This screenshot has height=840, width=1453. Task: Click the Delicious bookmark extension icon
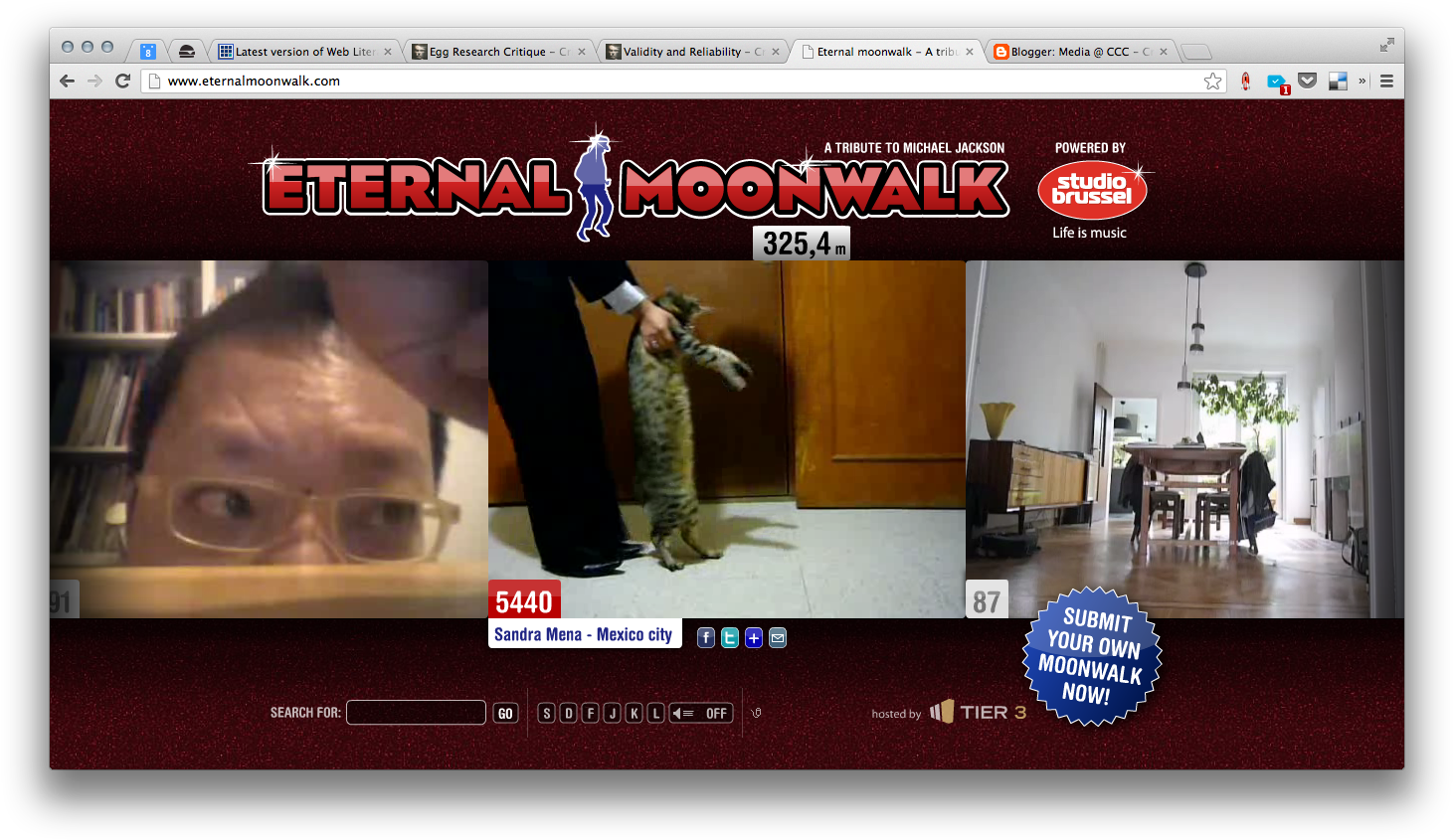click(1338, 82)
